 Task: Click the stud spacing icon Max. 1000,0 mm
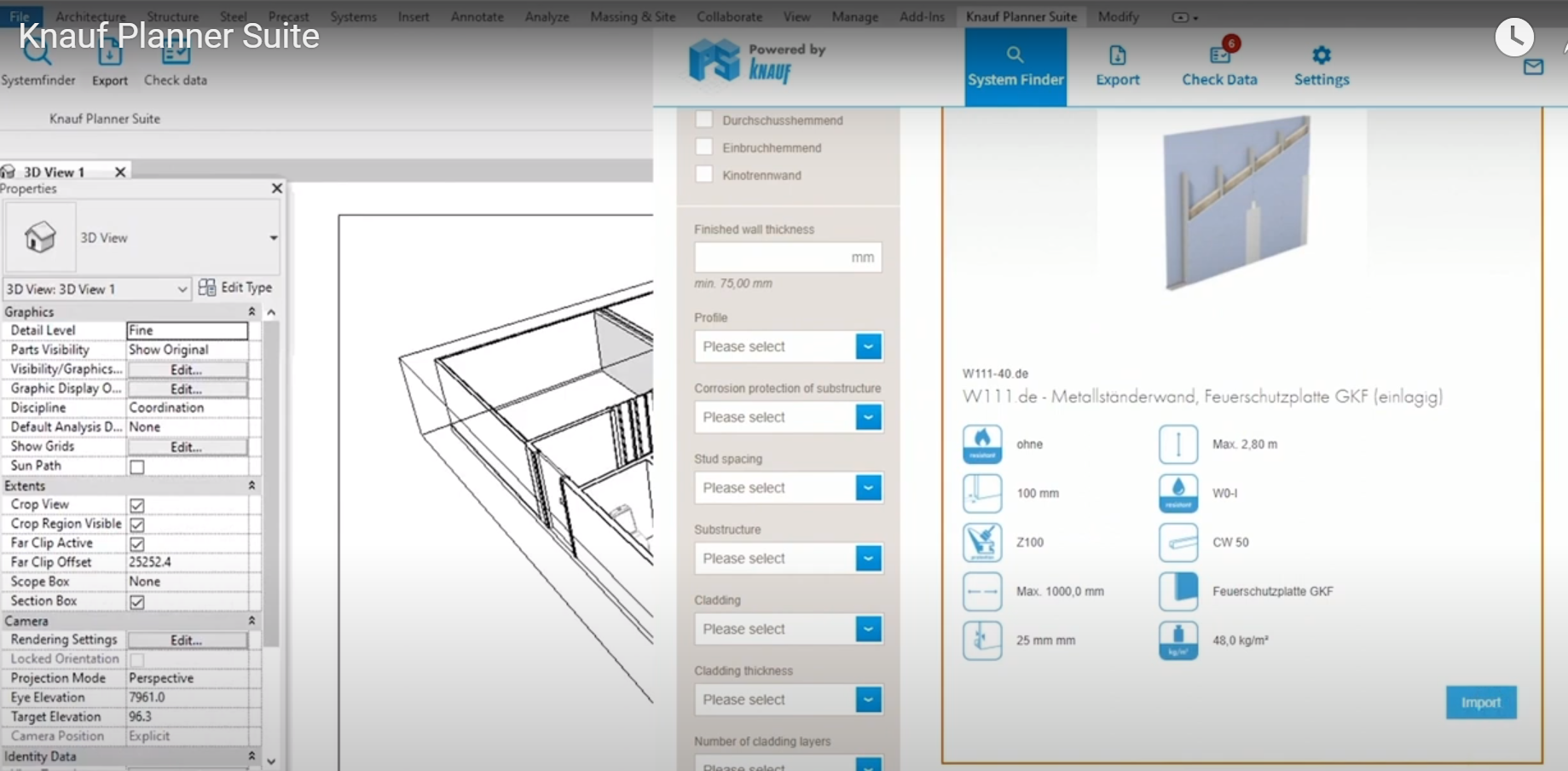tap(982, 591)
